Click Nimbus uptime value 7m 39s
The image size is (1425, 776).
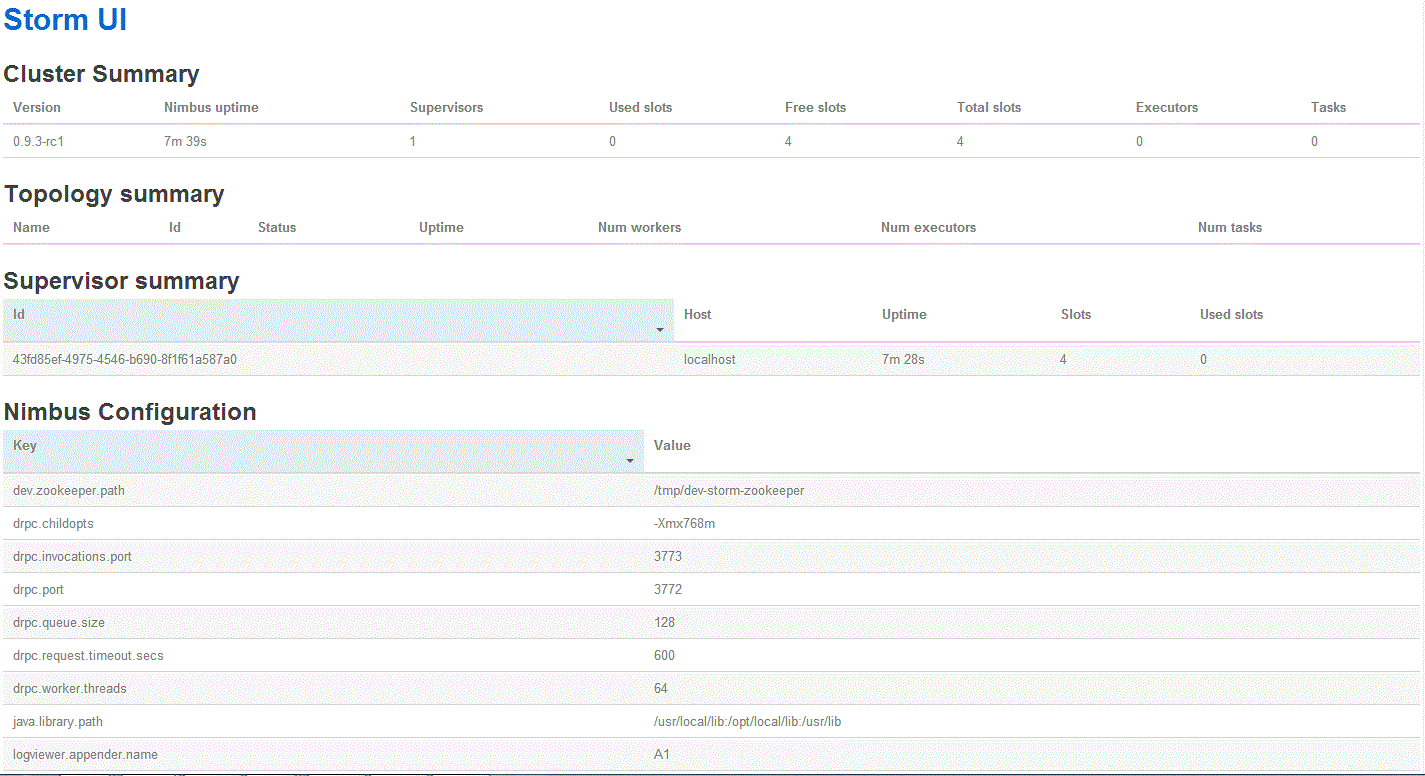coord(185,141)
